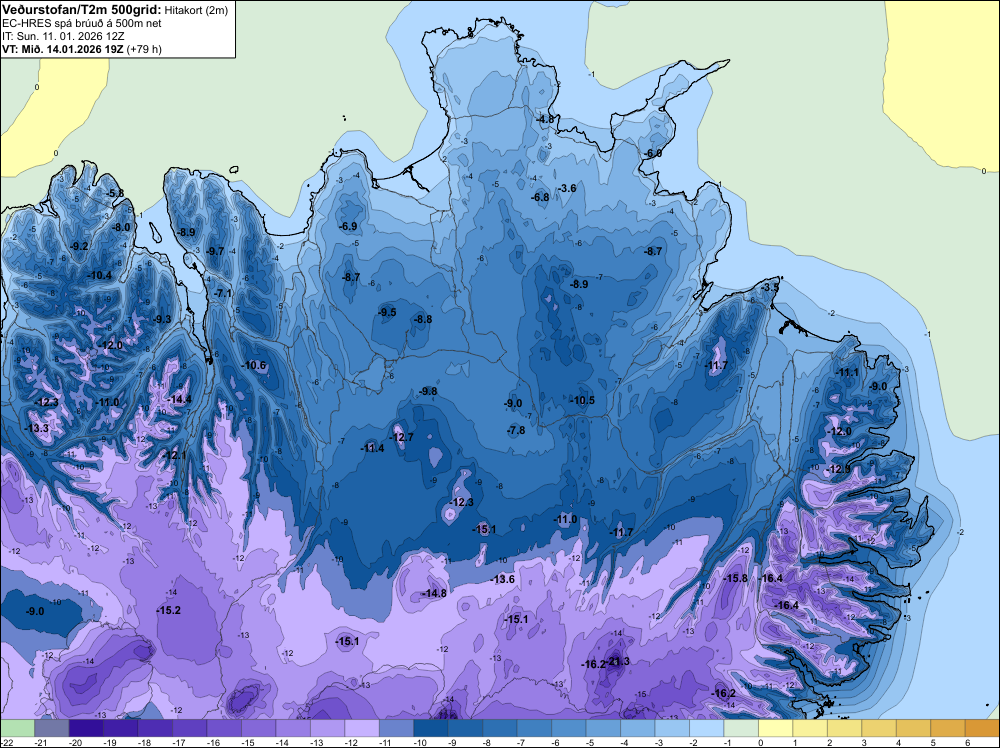Screen dimensions: 1000x748
Task: Click the yellow legend swatch labeled 1
Action: [810, 727]
